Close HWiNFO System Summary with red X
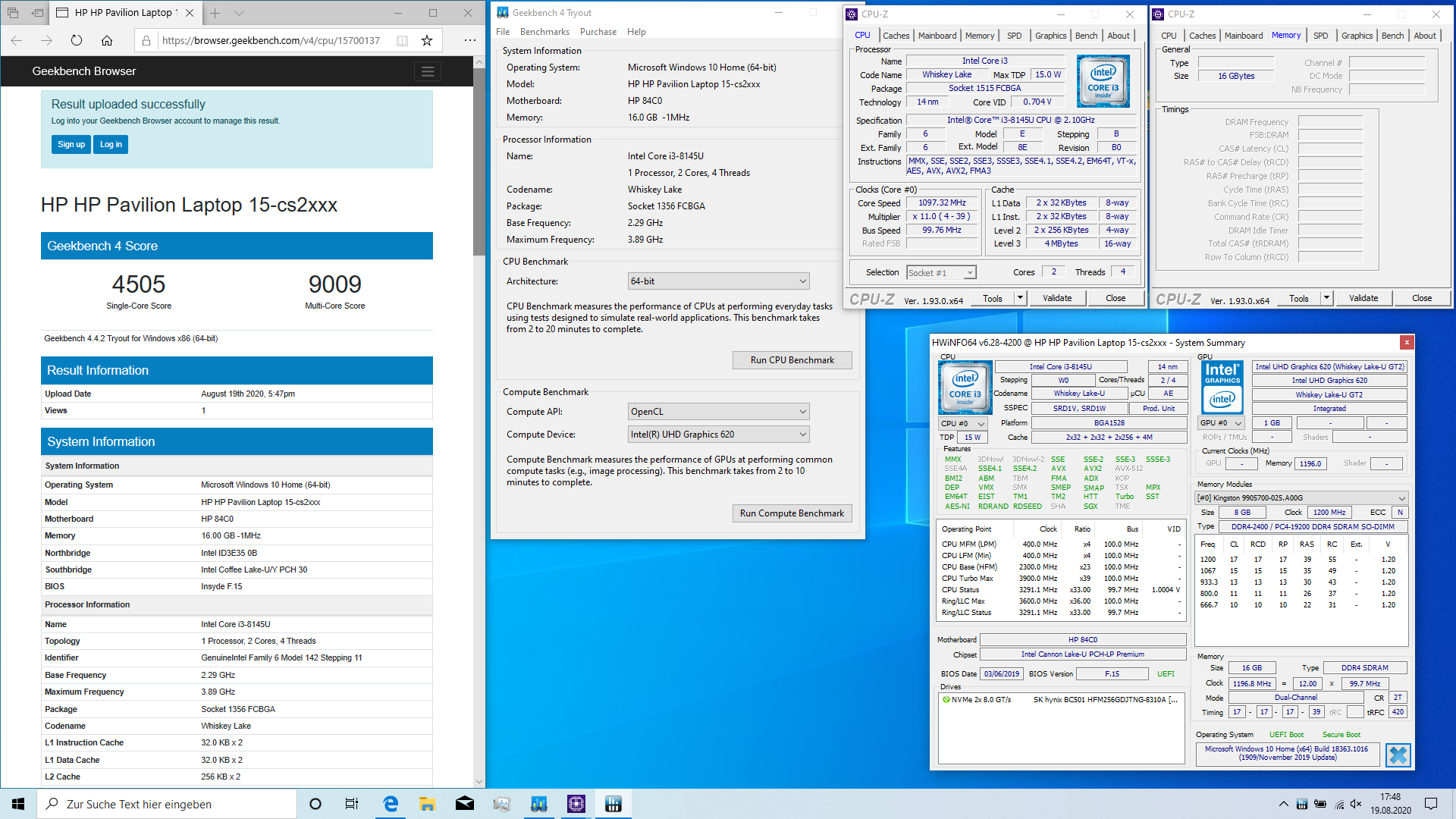The image size is (1456, 819). (x=1407, y=343)
